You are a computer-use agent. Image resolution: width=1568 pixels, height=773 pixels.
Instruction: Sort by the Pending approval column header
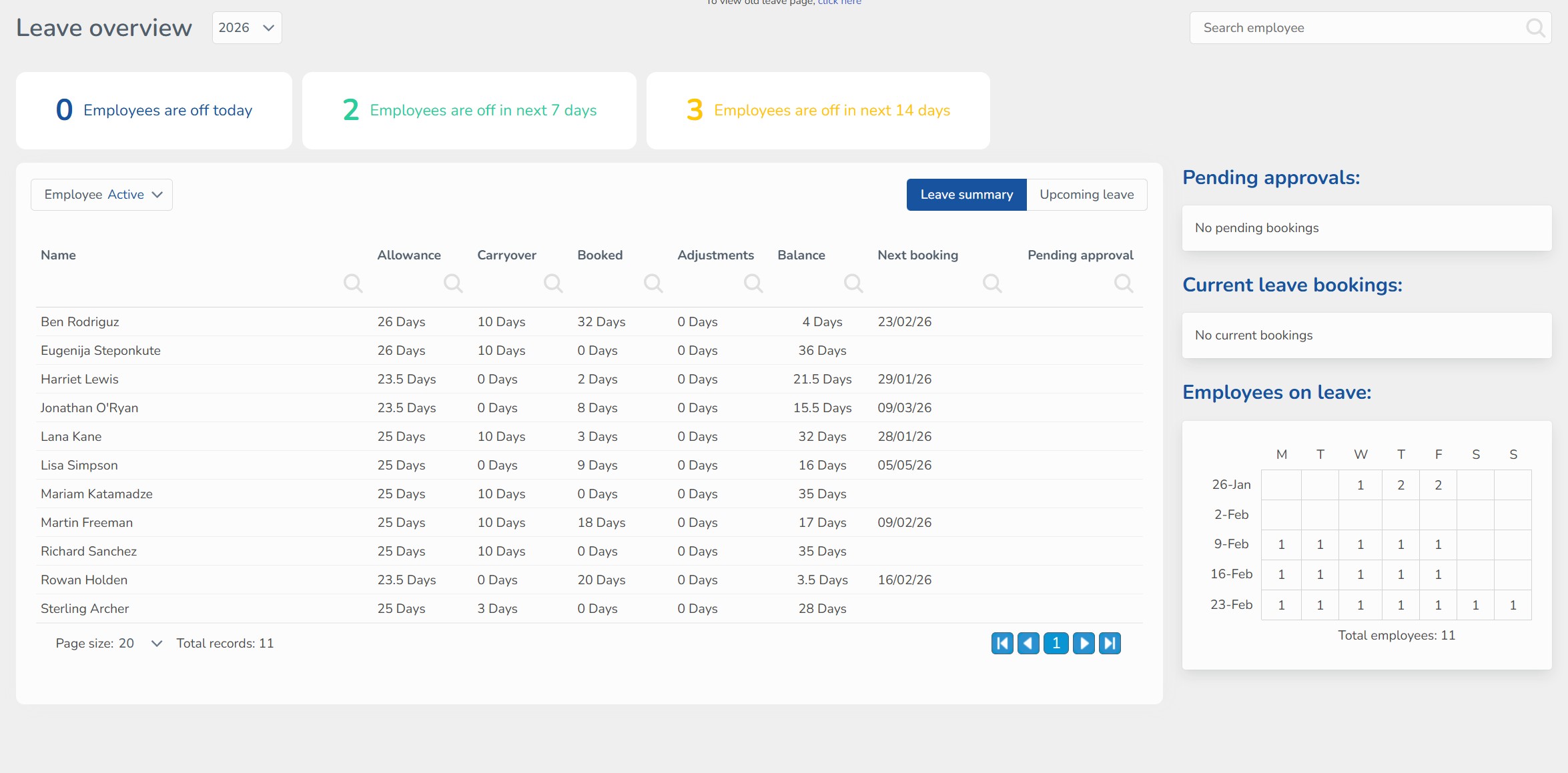coord(1080,255)
